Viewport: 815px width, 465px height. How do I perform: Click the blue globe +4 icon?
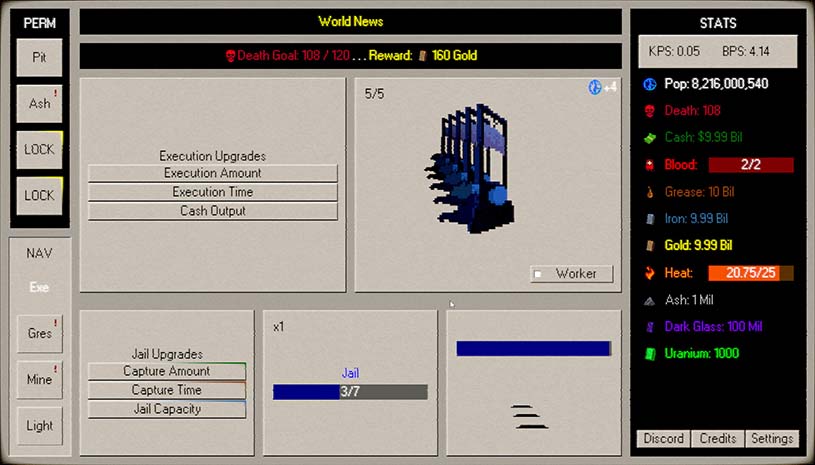click(x=595, y=88)
